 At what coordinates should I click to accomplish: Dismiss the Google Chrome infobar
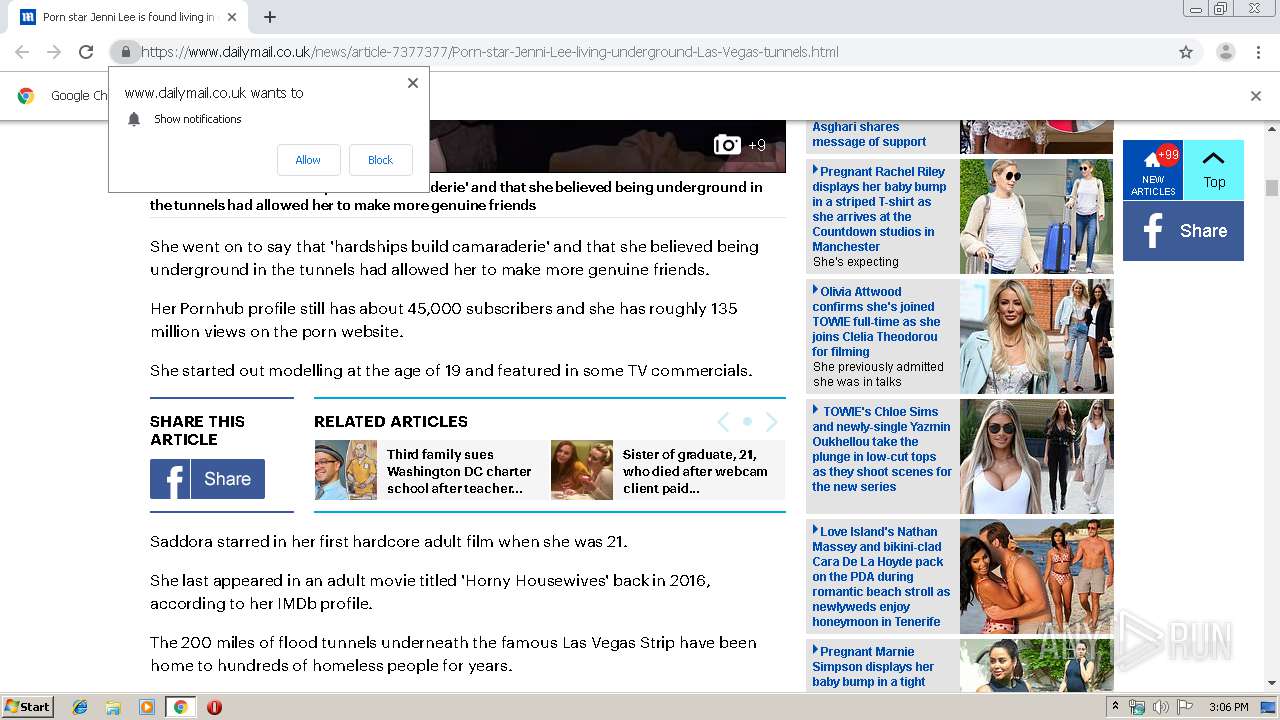(x=1256, y=96)
